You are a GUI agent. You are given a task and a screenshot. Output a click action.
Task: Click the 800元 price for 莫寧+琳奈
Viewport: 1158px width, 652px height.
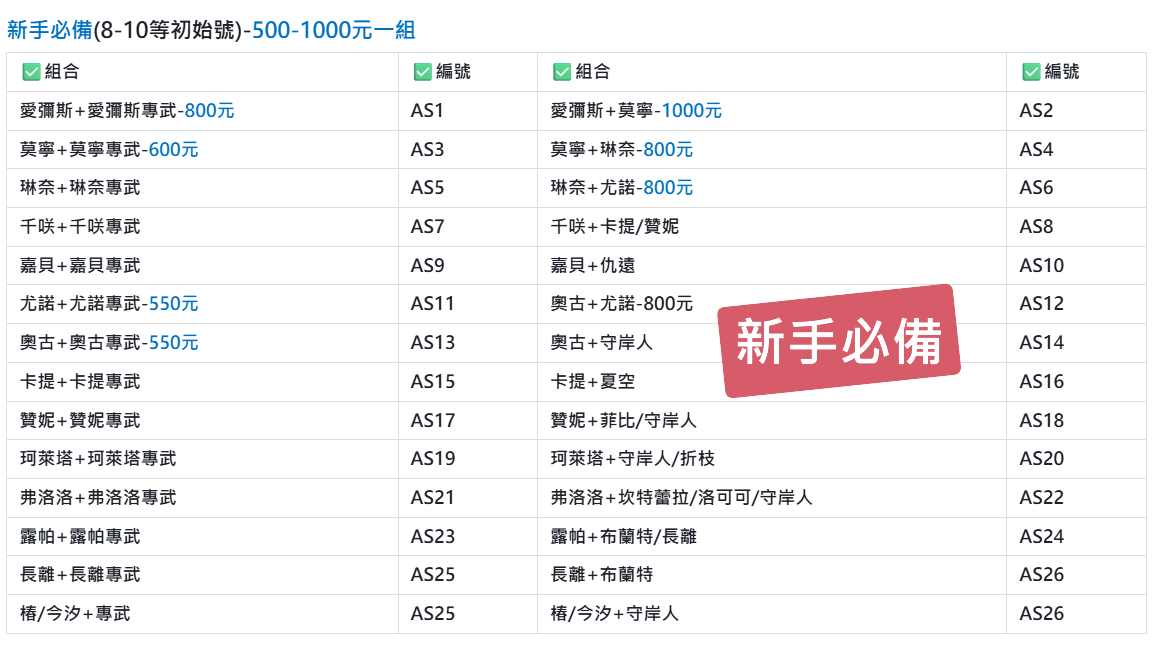coord(668,150)
